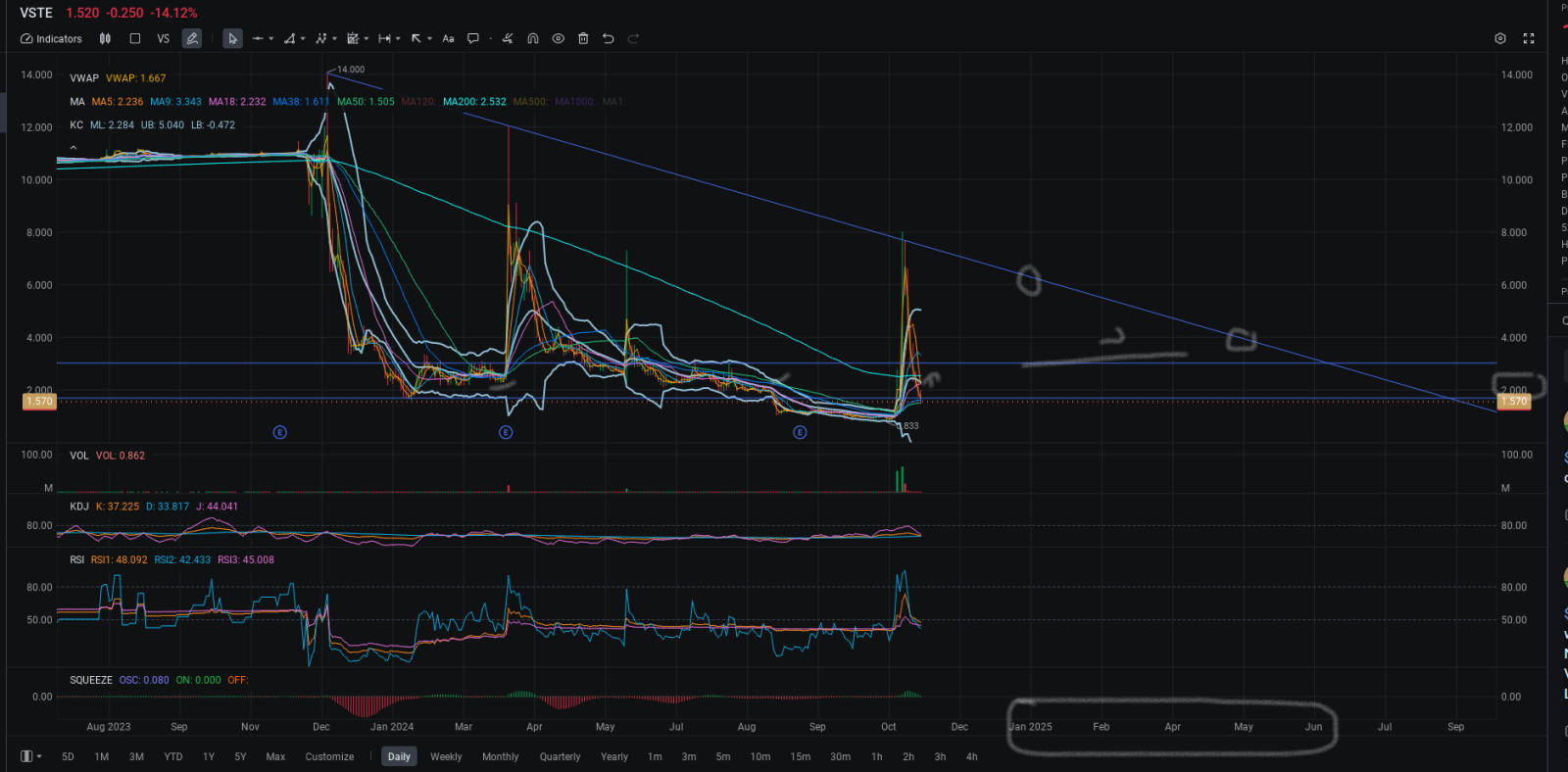Viewport: 1568px width, 772px height.
Task: Click the earnings E marker near Apr
Action: 506,432
